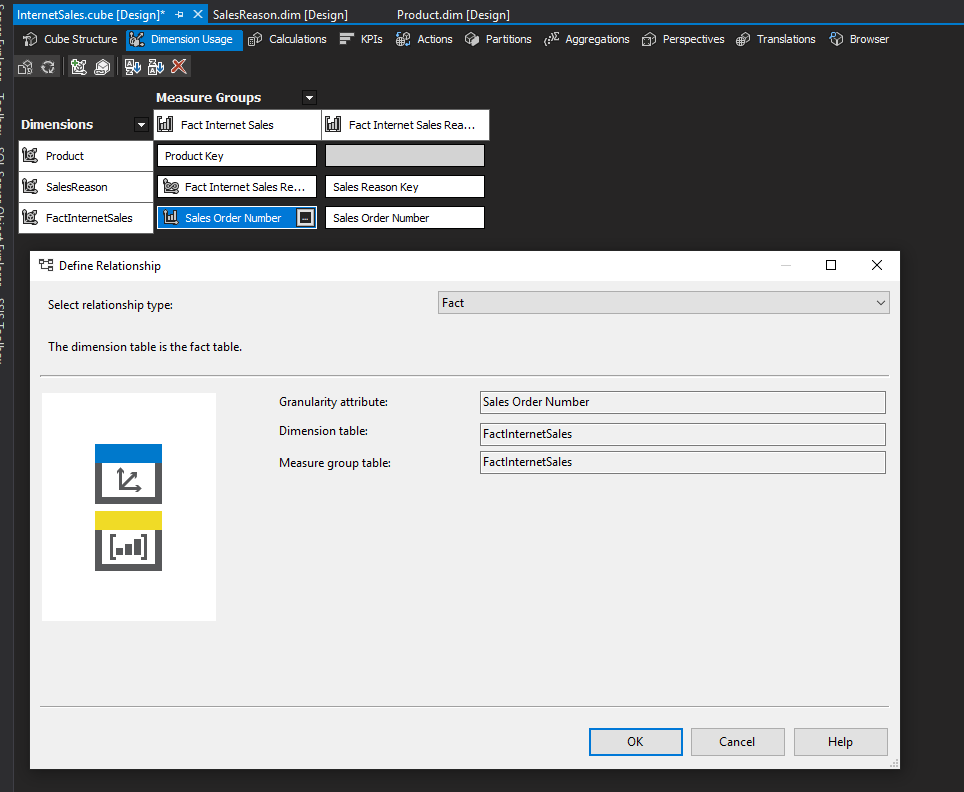This screenshot has width=964, height=792.
Task: Click the sort A-Z ascending toolbar icon
Action: [x=132, y=67]
